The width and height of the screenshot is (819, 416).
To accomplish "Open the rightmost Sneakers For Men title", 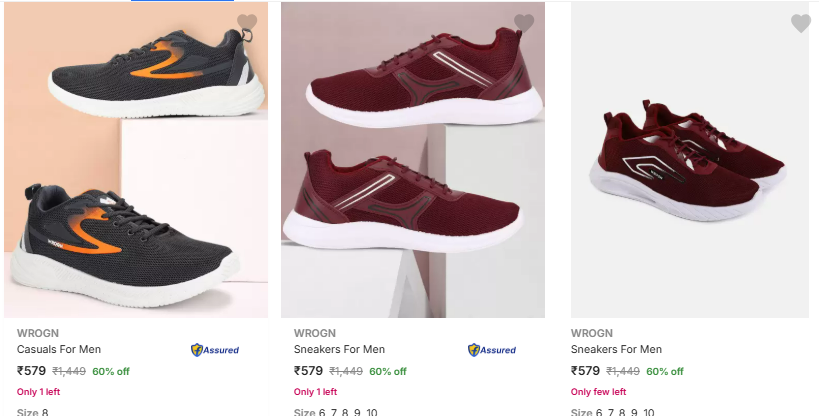I will tap(616, 349).
